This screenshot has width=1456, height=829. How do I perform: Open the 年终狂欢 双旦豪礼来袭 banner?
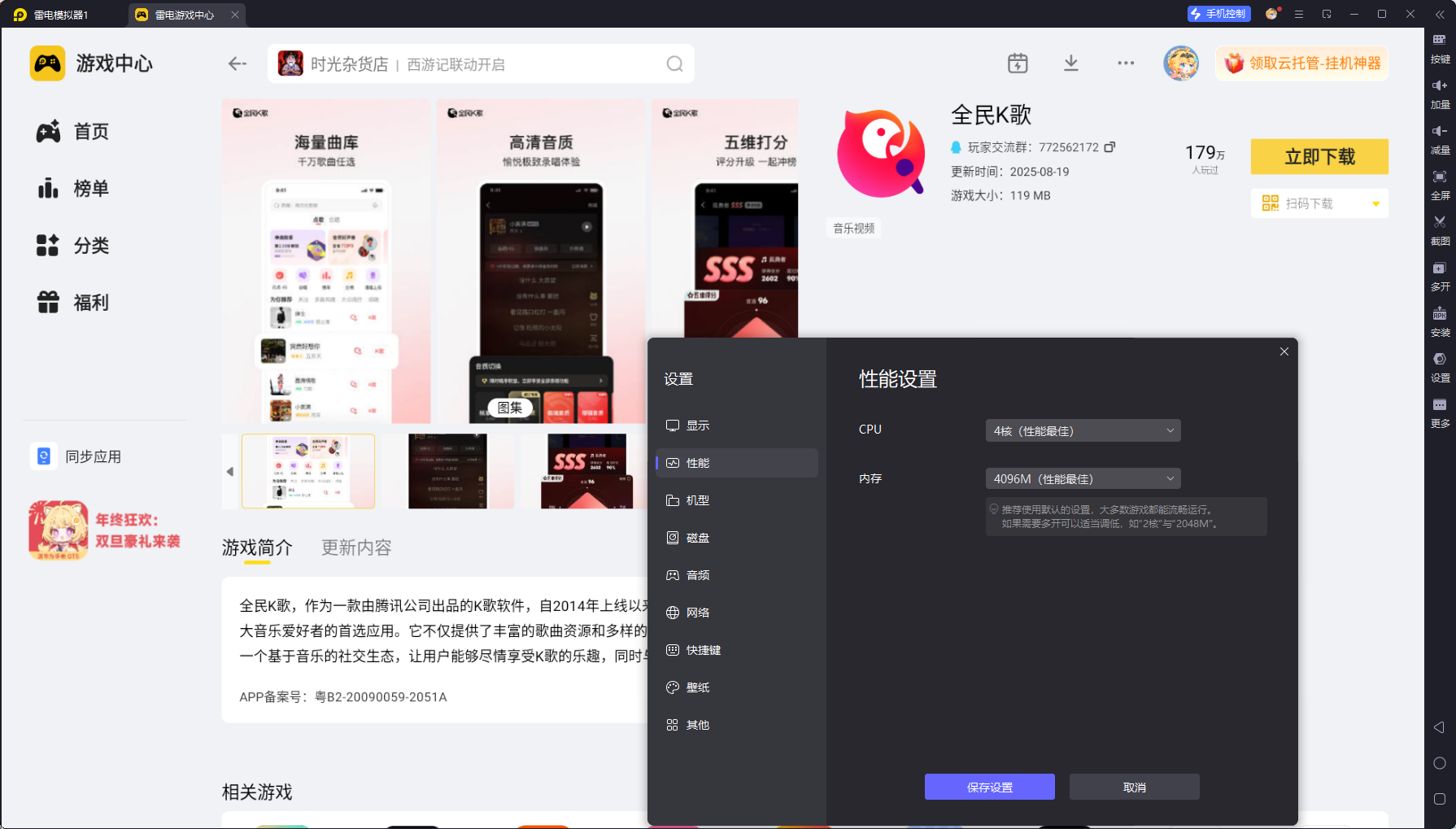(105, 530)
